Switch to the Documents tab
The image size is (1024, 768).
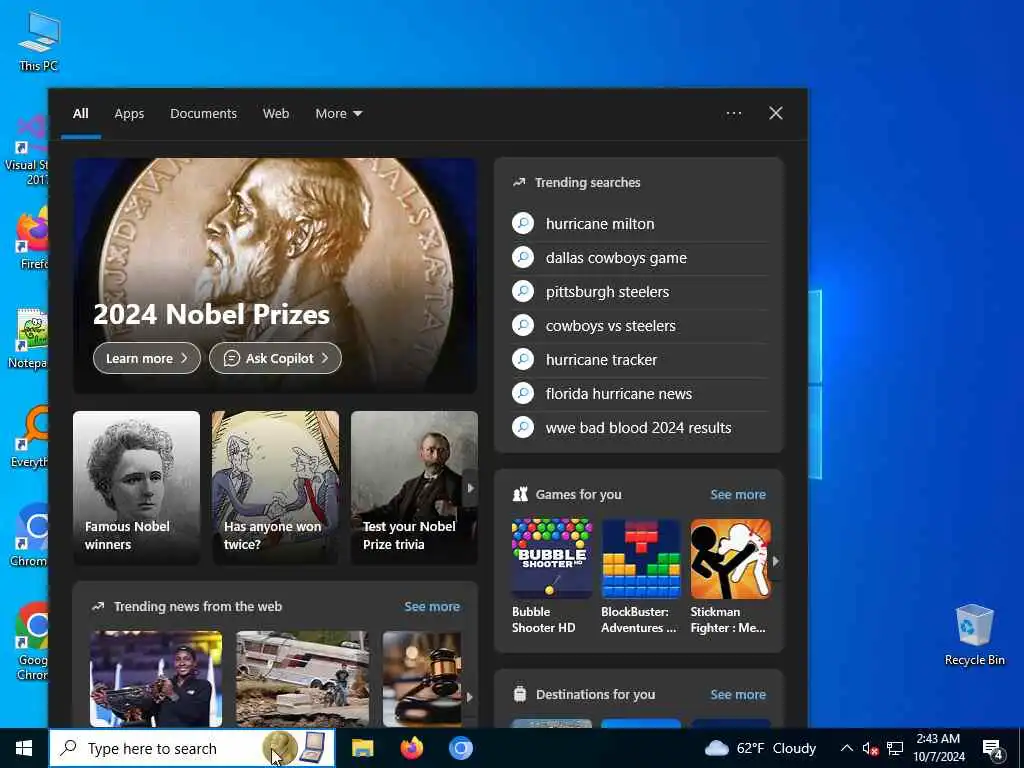[203, 114]
